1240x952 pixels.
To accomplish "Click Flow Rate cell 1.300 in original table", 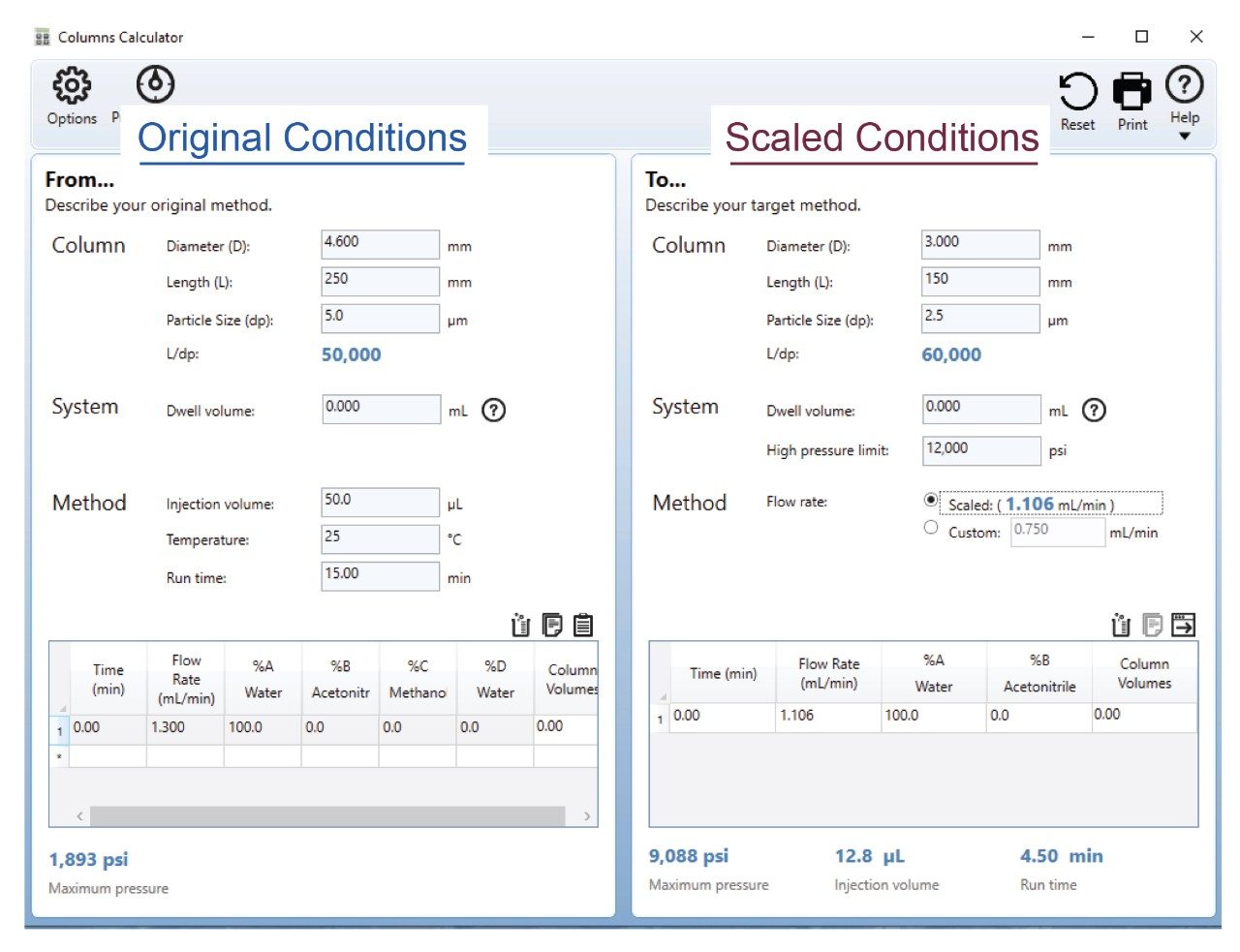I will tap(185, 727).
